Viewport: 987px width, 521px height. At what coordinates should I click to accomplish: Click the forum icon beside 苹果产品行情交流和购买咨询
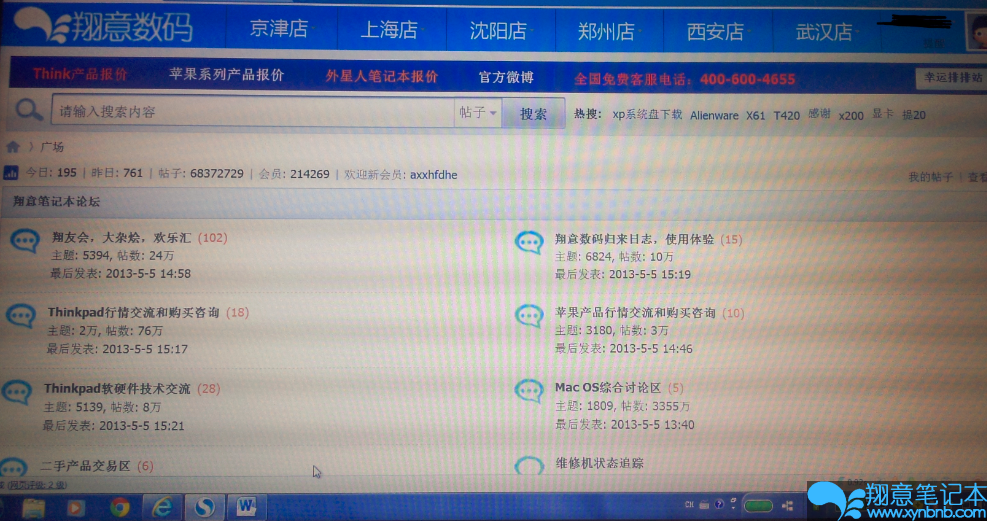(529, 317)
